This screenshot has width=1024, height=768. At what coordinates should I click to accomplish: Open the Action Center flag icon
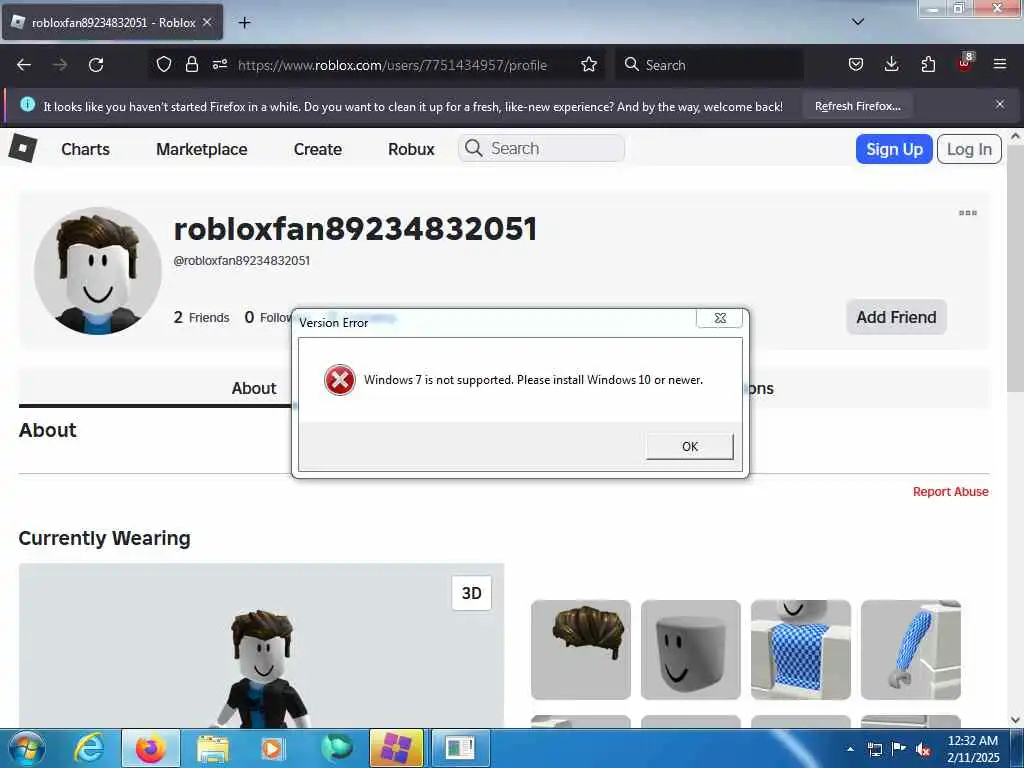(899, 748)
